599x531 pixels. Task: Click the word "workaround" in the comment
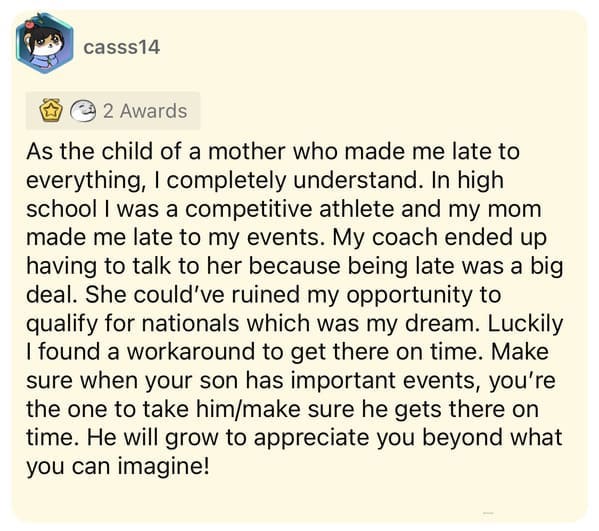click(191, 352)
